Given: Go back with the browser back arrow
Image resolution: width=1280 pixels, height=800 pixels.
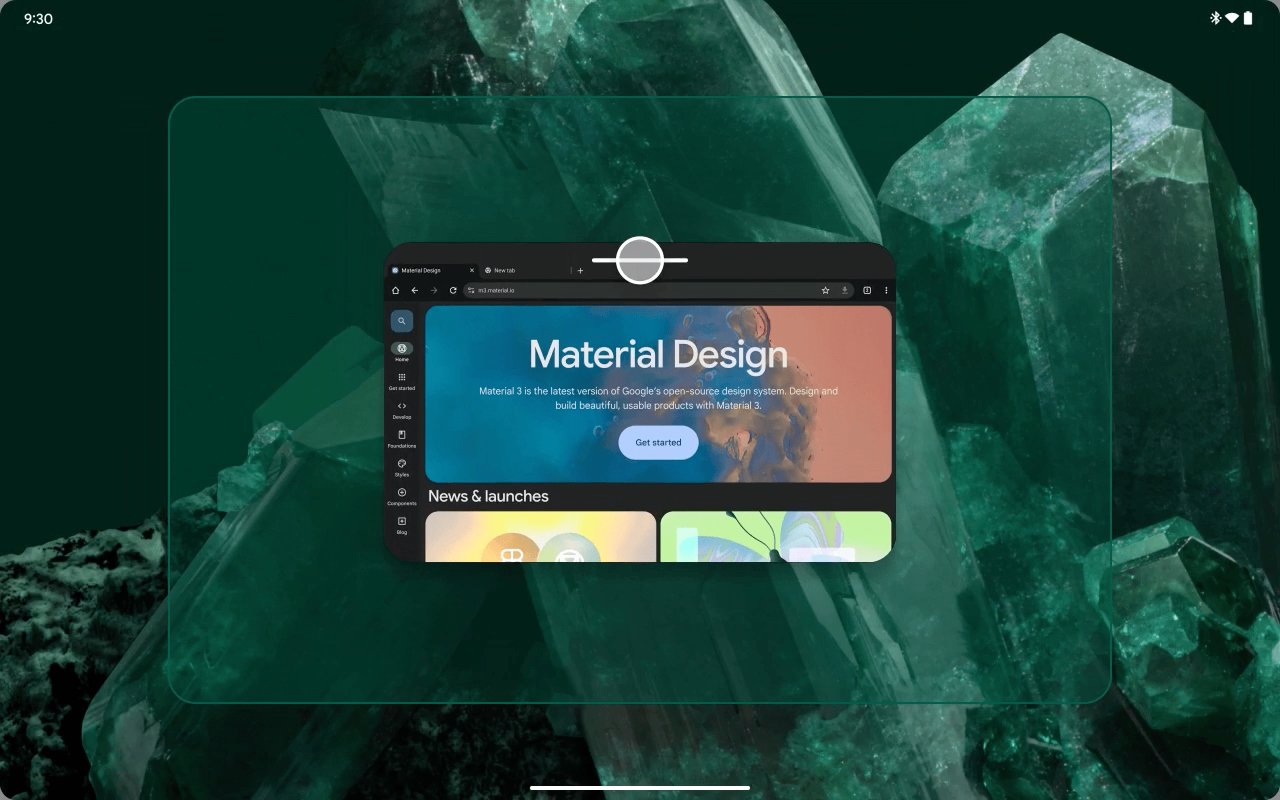Looking at the screenshot, I should click(x=414, y=290).
